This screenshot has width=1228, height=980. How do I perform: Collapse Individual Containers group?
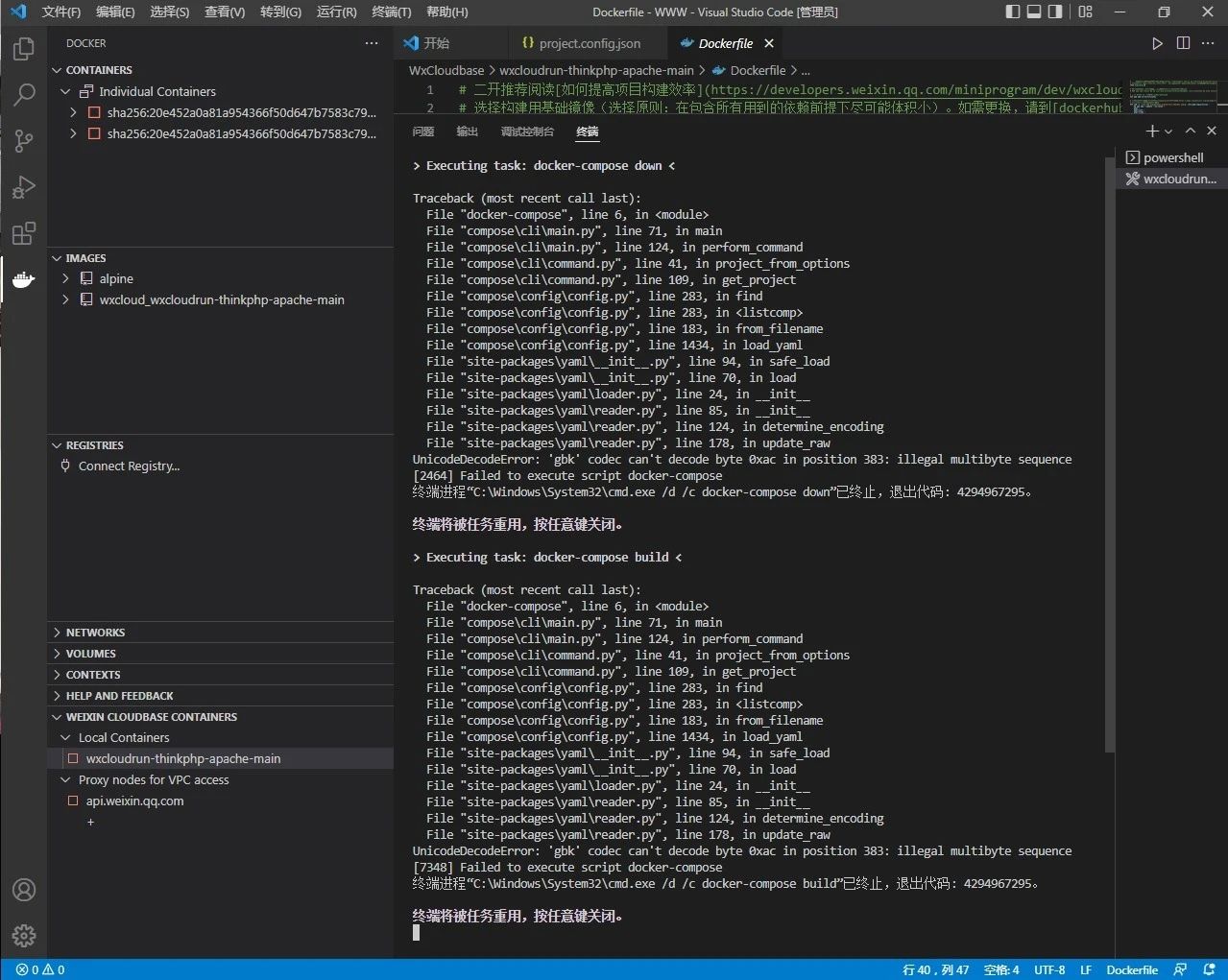(65, 91)
